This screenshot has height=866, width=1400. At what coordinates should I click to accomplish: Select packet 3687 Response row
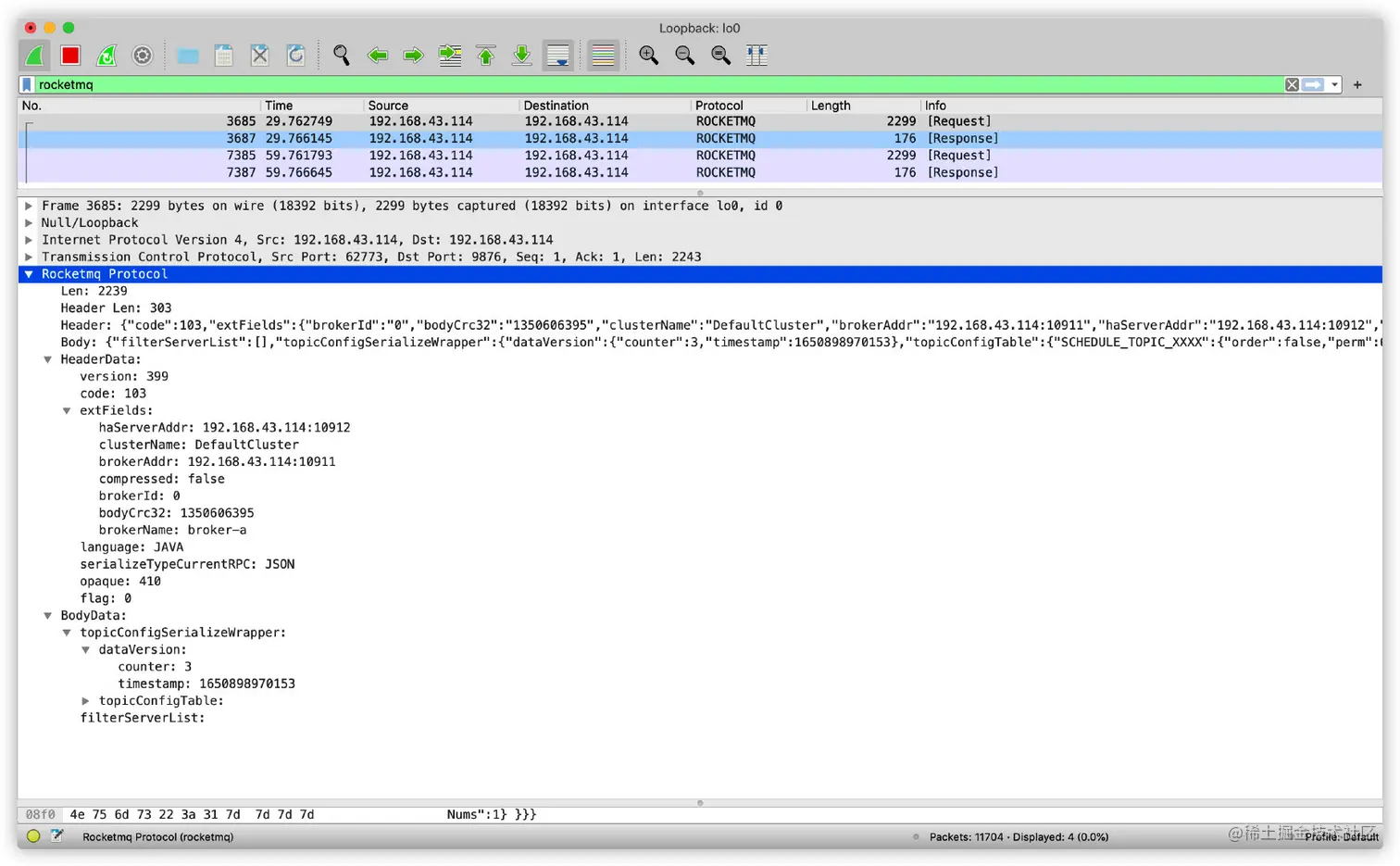[x=700, y=139]
